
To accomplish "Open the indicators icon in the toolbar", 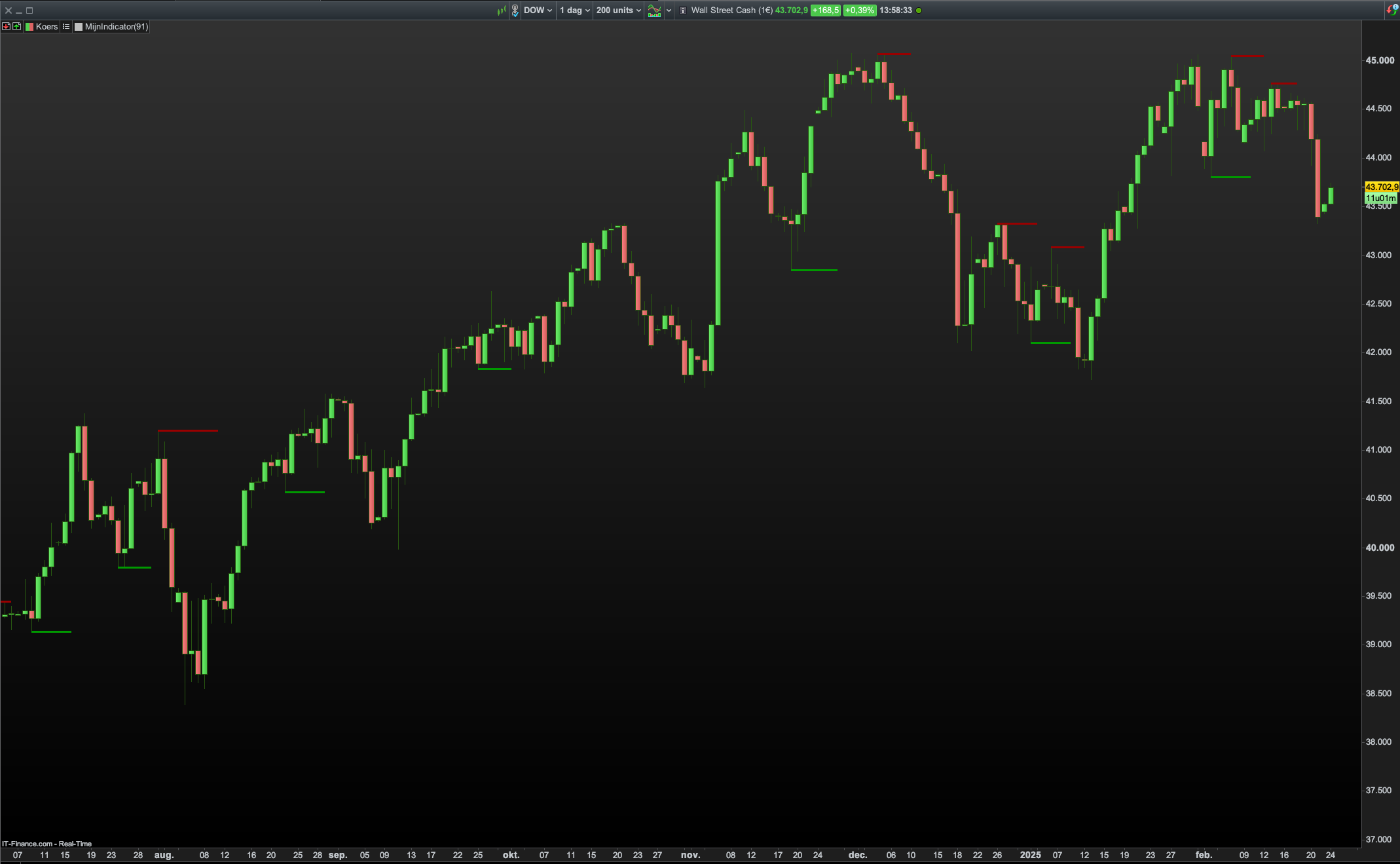I will pos(654,10).
